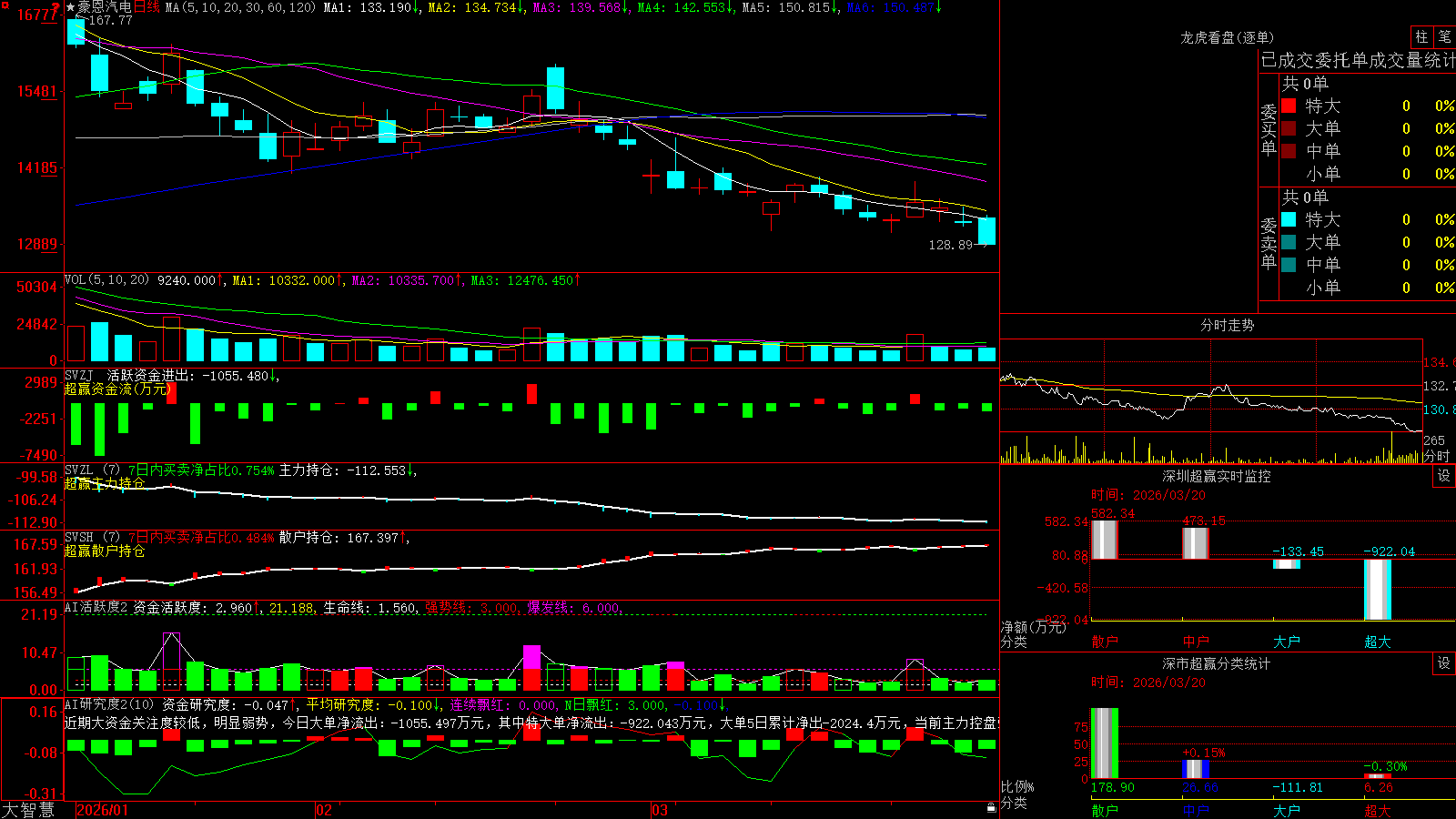1456x819 pixels.
Task: Click the 分时走势 intraday chart title
Action: point(1227,325)
